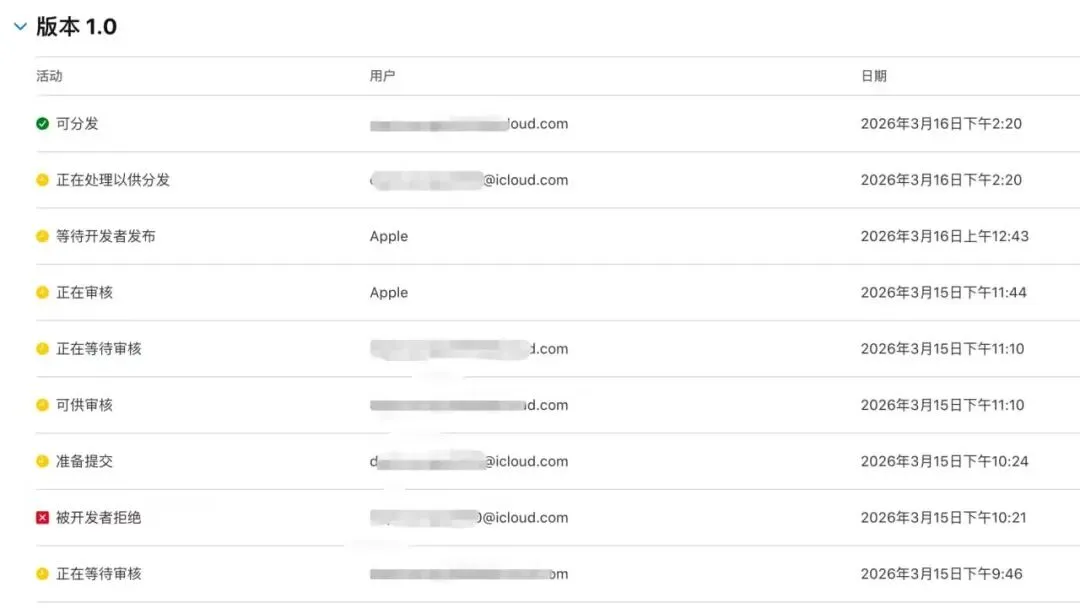Click the yellow dot next to 正在审核

[42, 293]
